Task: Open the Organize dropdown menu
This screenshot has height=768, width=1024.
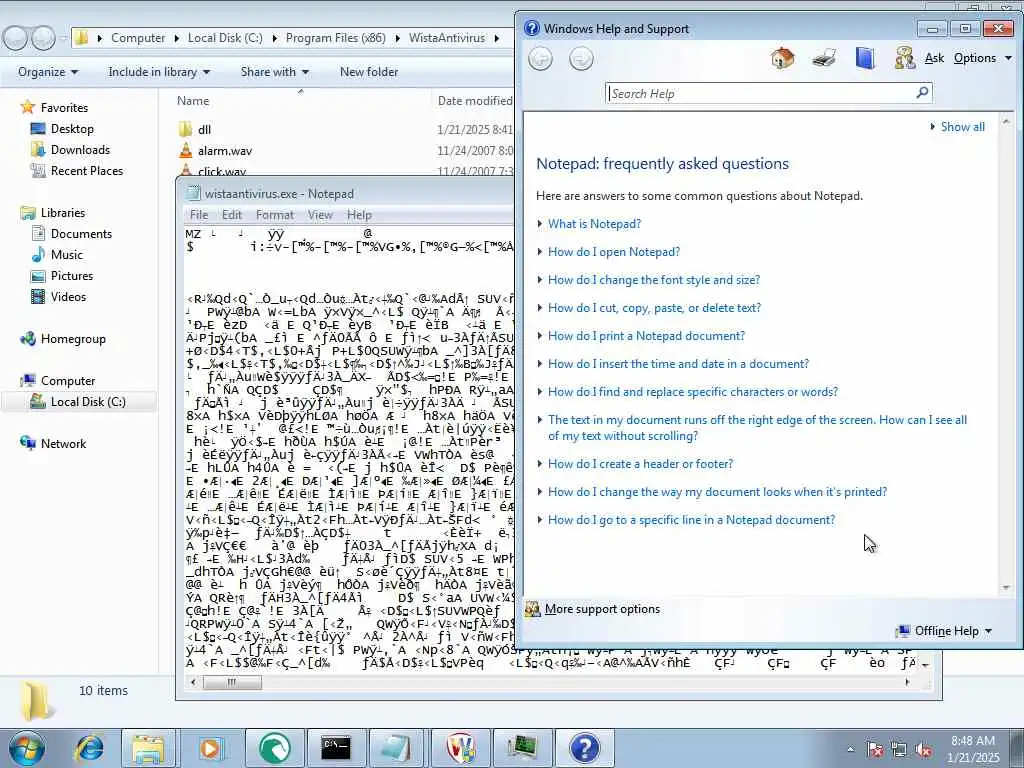Action: pyautogui.click(x=48, y=72)
